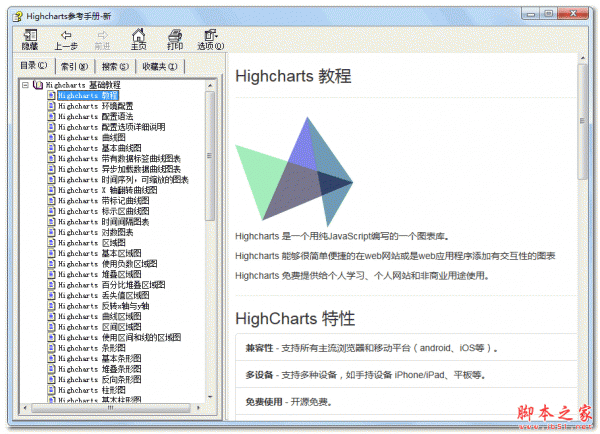This screenshot has height=434, width=600.
Task: Click the tree horizontal scroll-left arrow
Action: pos(25,408)
